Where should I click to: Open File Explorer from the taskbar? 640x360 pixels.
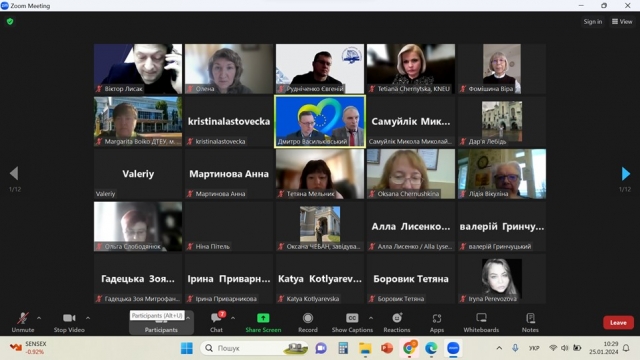tap(365, 348)
